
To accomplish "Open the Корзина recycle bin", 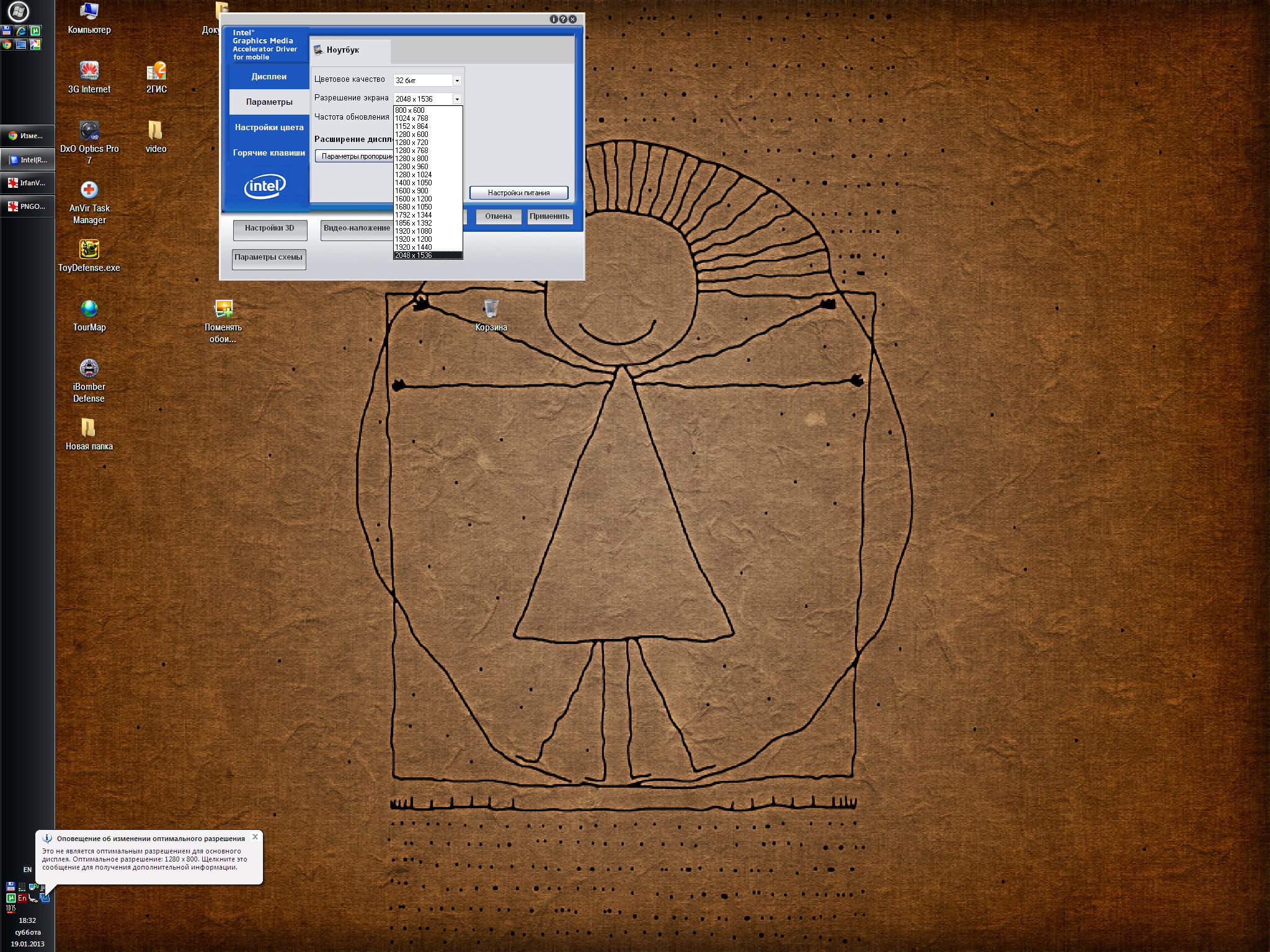I will tap(491, 315).
